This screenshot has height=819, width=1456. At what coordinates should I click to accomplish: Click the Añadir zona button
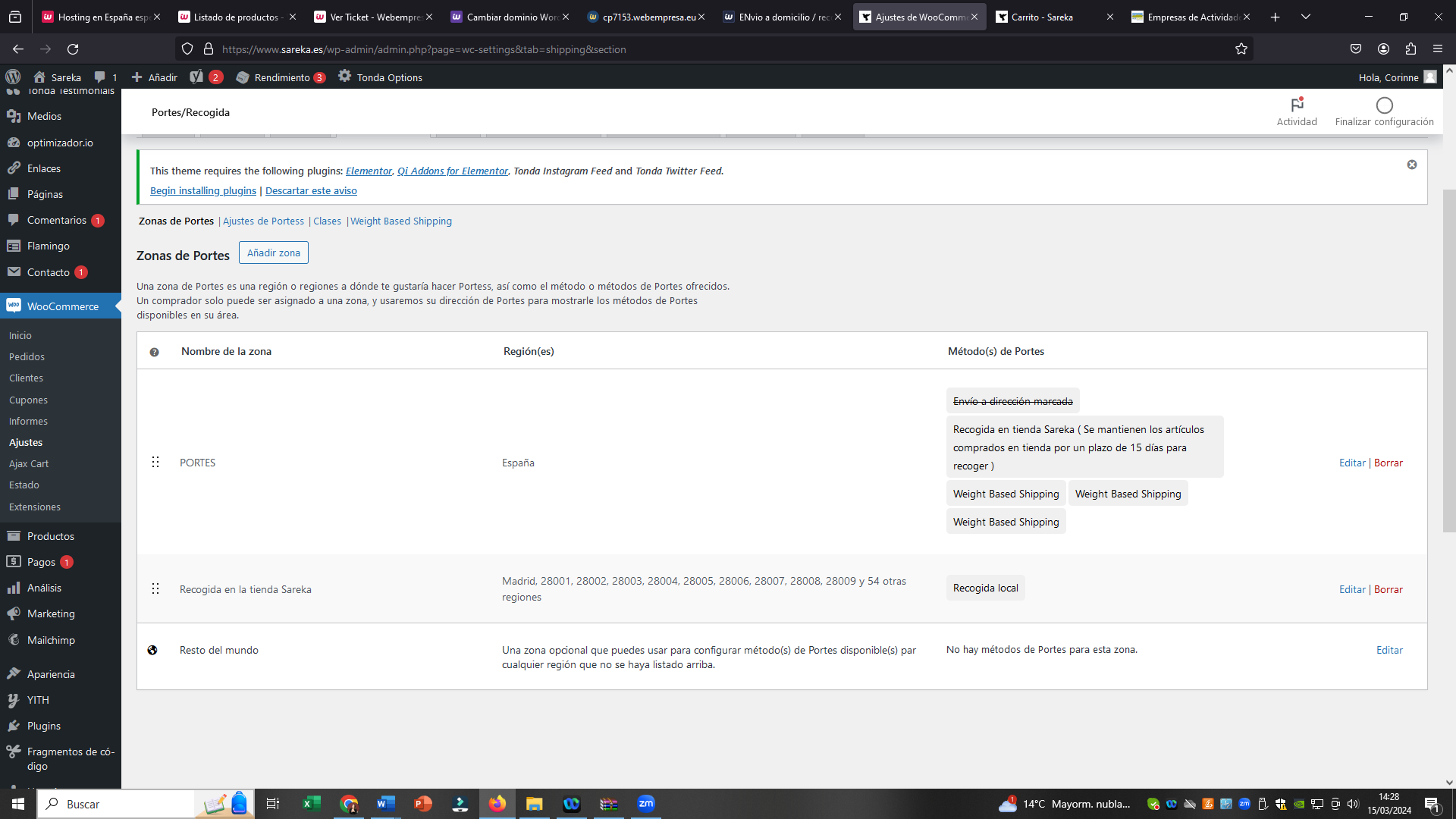click(x=274, y=253)
